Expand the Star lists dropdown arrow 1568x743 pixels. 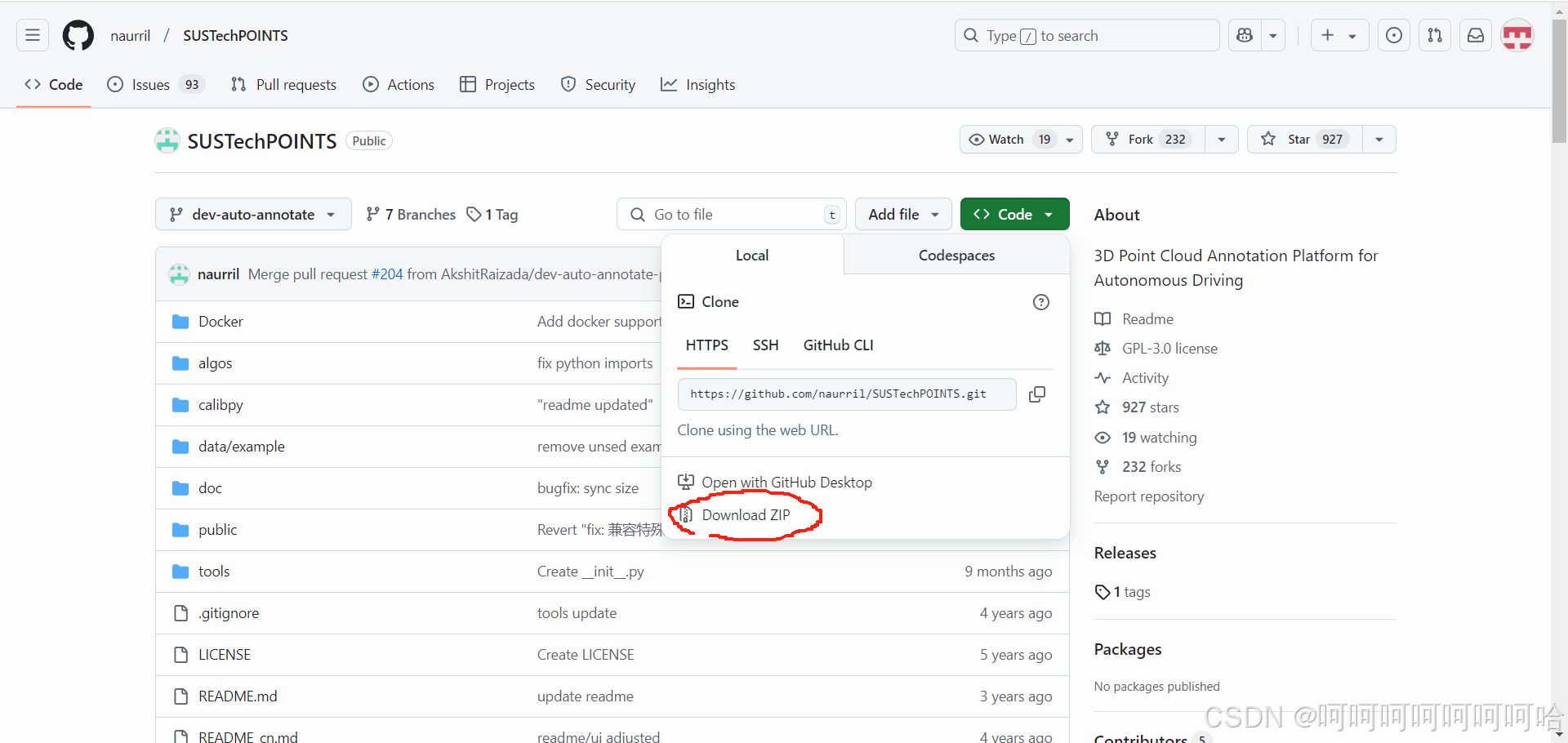[x=1379, y=140]
